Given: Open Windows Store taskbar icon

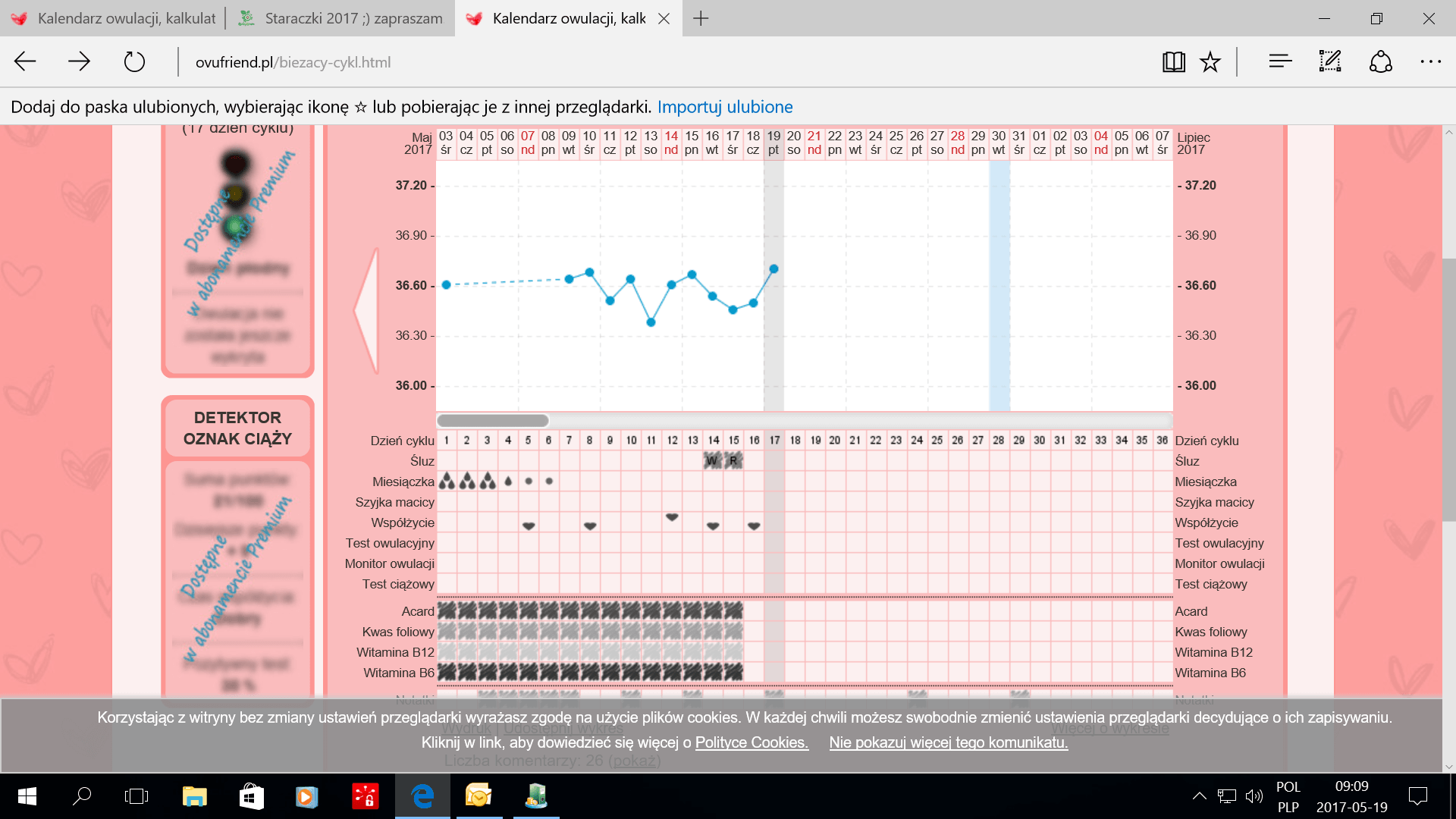Looking at the screenshot, I should pyautogui.click(x=251, y=796).
